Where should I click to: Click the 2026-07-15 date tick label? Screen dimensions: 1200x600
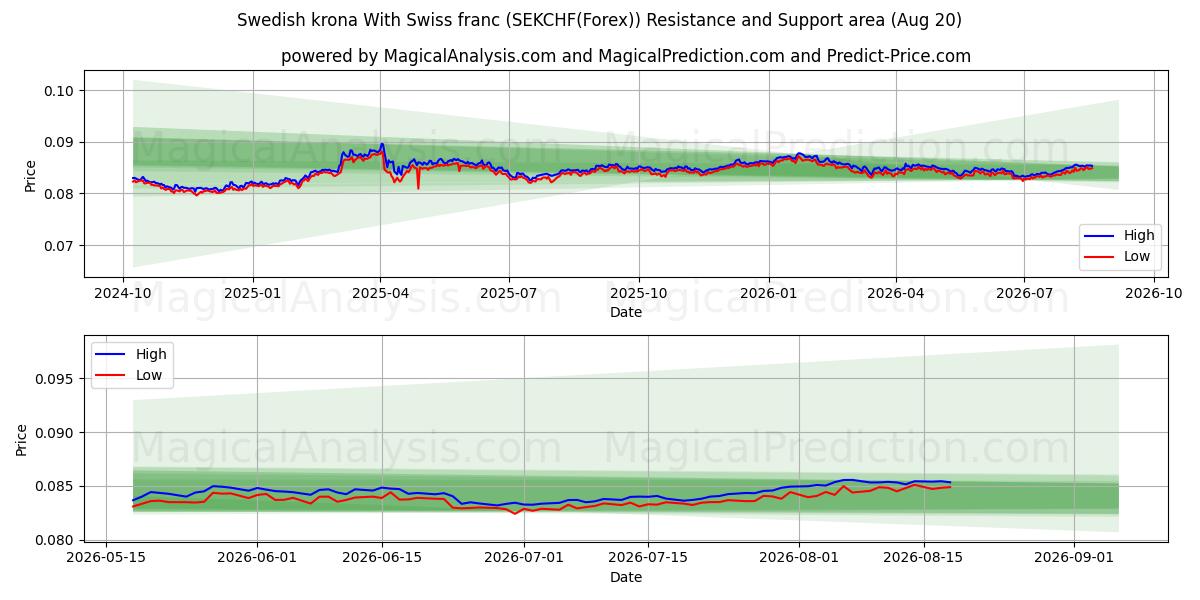point(648,558)
